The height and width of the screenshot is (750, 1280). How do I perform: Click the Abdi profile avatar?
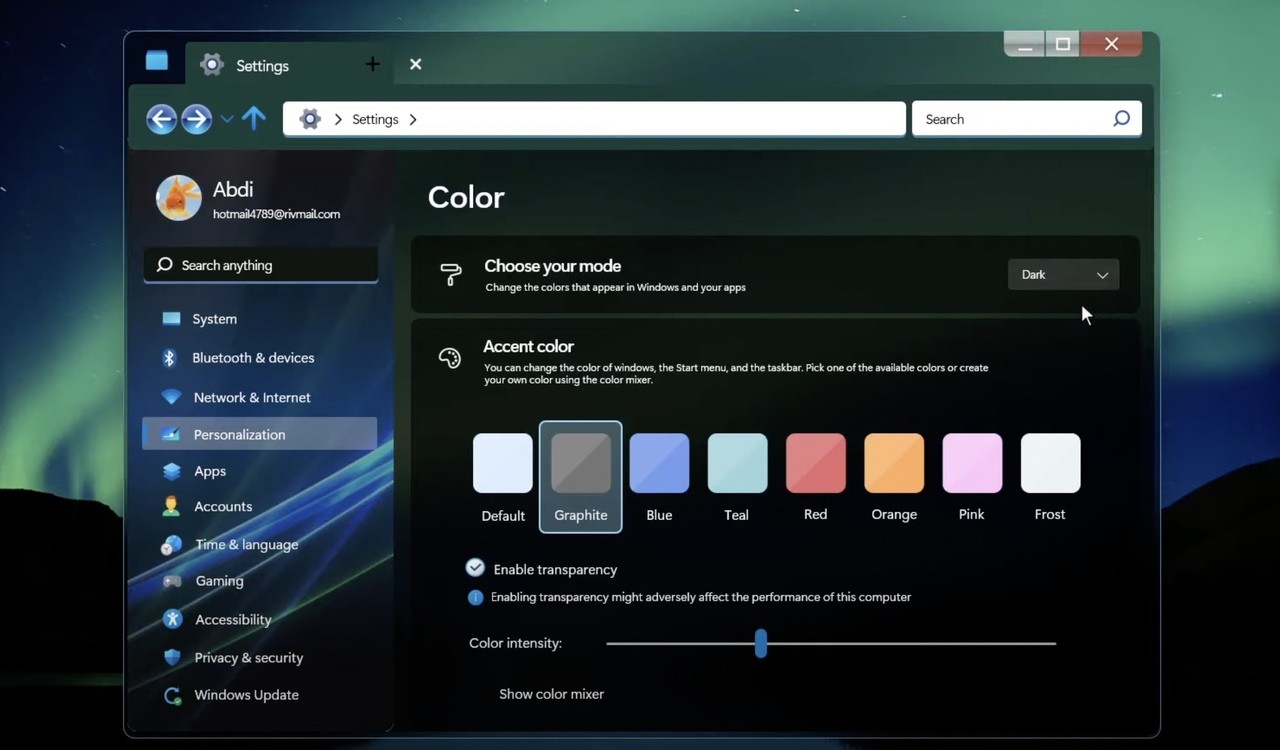pos(179,198)
